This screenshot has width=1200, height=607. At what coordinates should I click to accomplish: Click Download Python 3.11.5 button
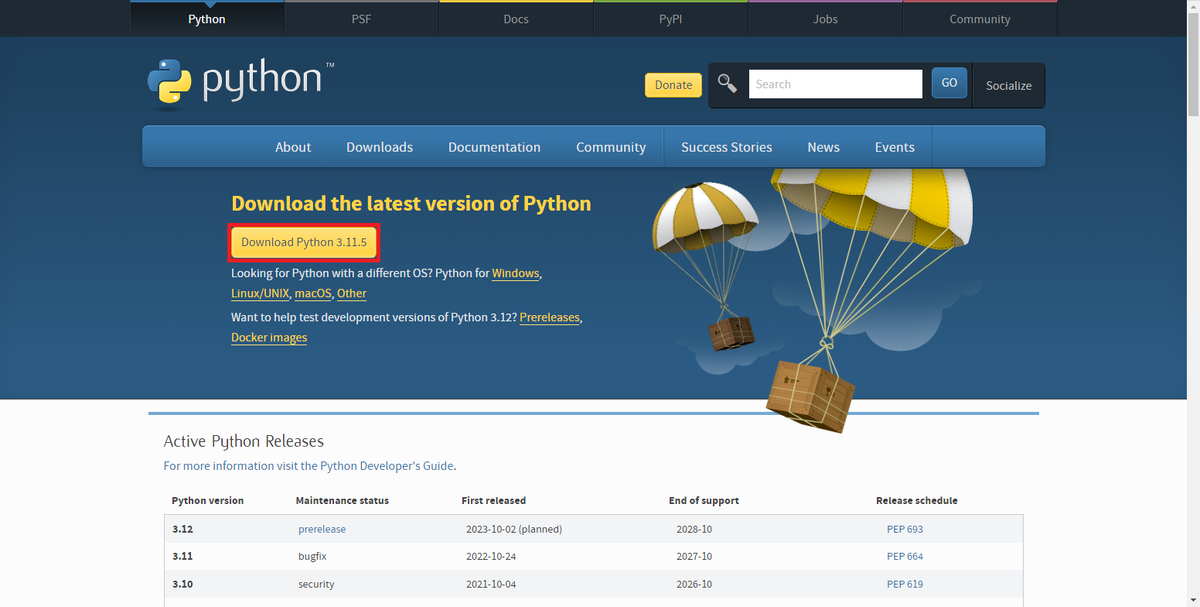(x=304, y=242)
